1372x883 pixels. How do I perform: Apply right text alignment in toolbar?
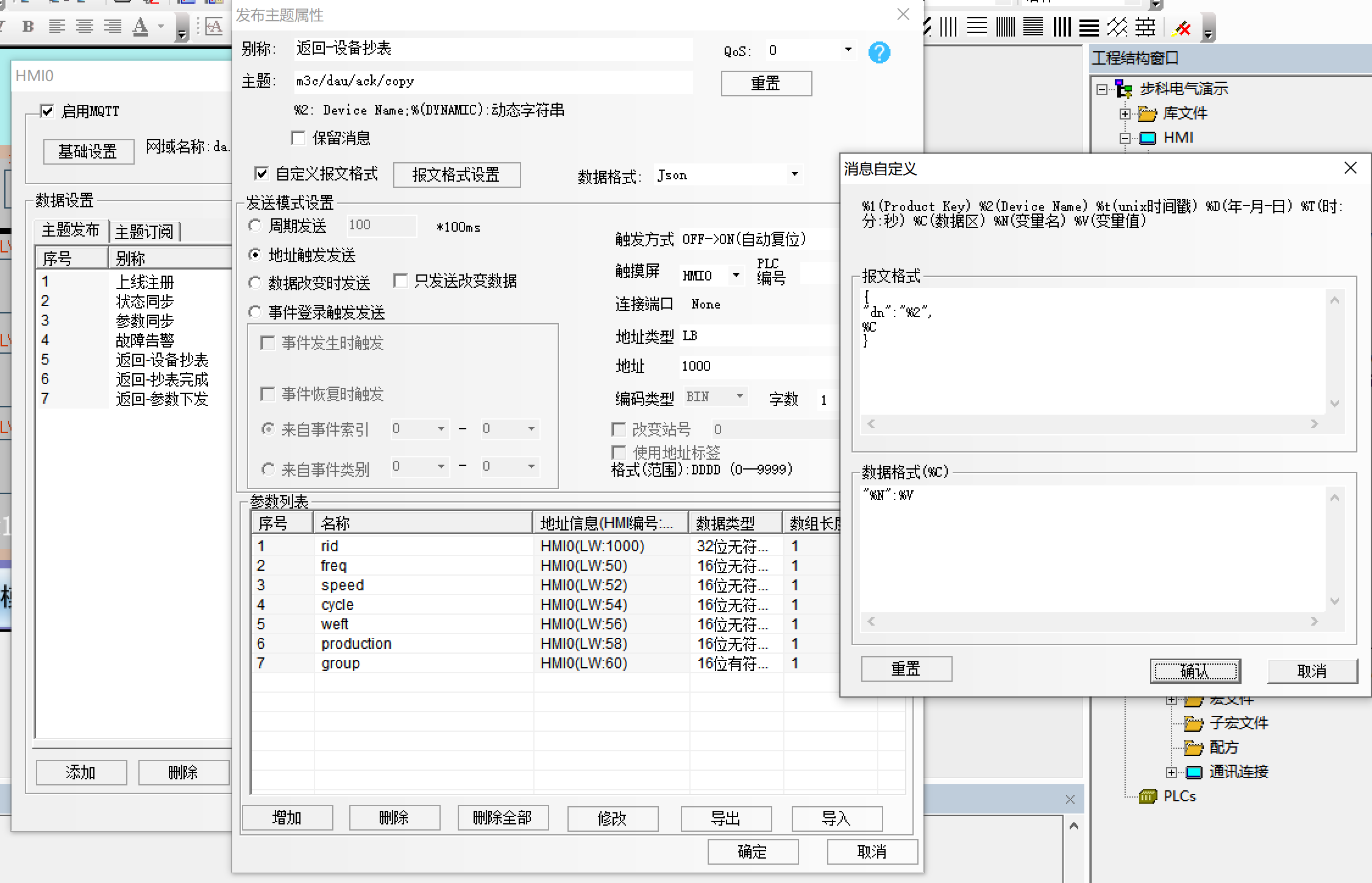coord(113,27)
